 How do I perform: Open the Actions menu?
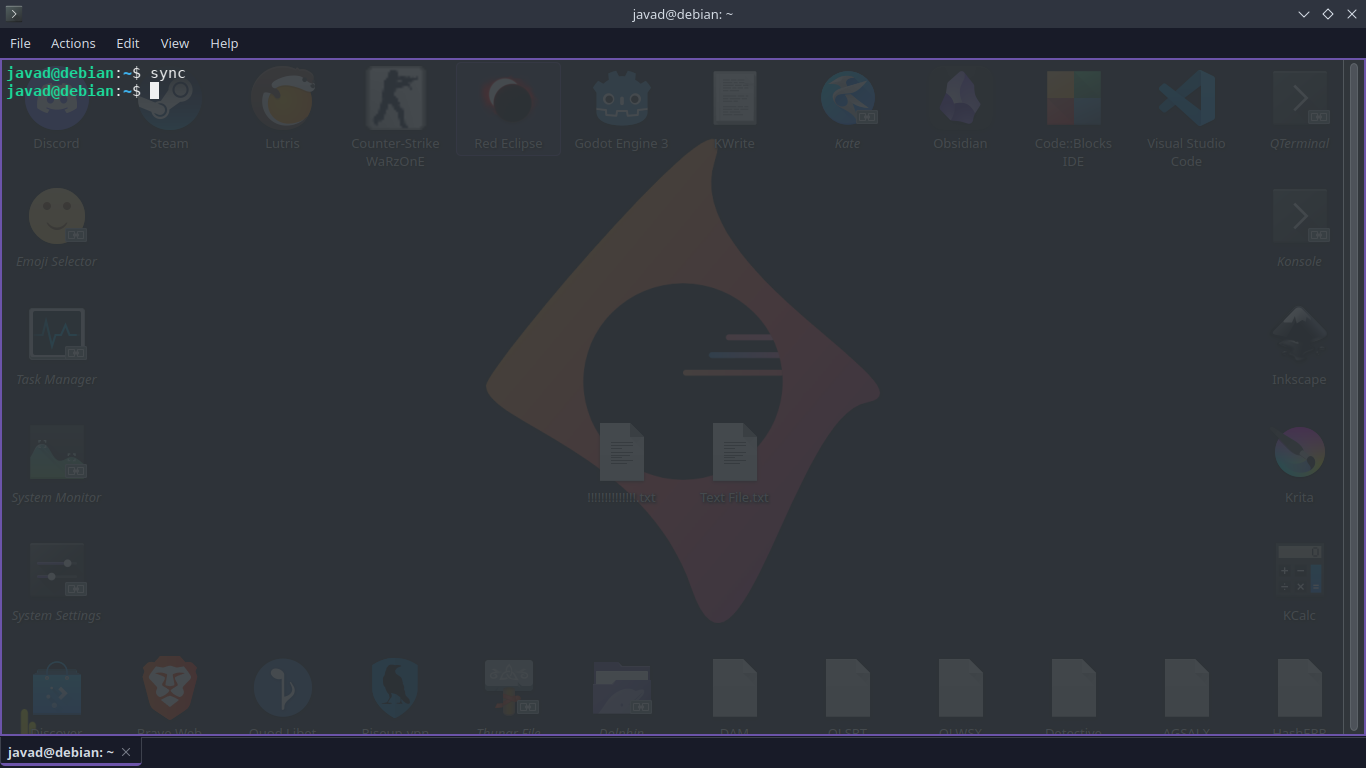[73, 43]
